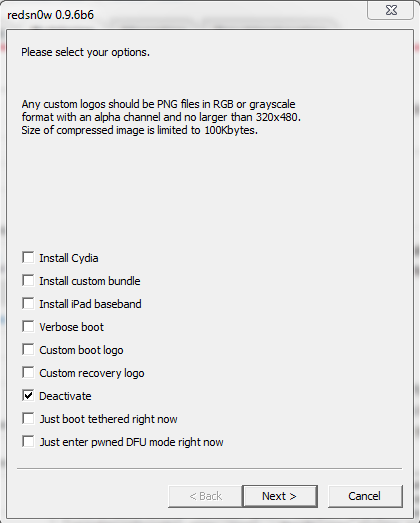Click the grayed-out < Back button
This screenshot has width=420, height=523.
[x=205, y=496]
